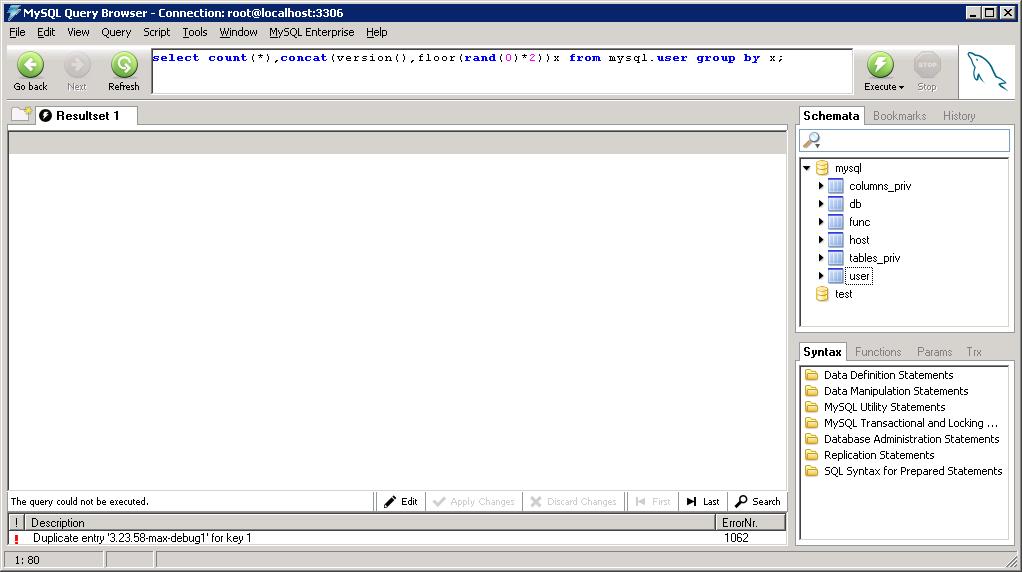Expand the user table node
1022x572 pixels.
coord(821,276)
